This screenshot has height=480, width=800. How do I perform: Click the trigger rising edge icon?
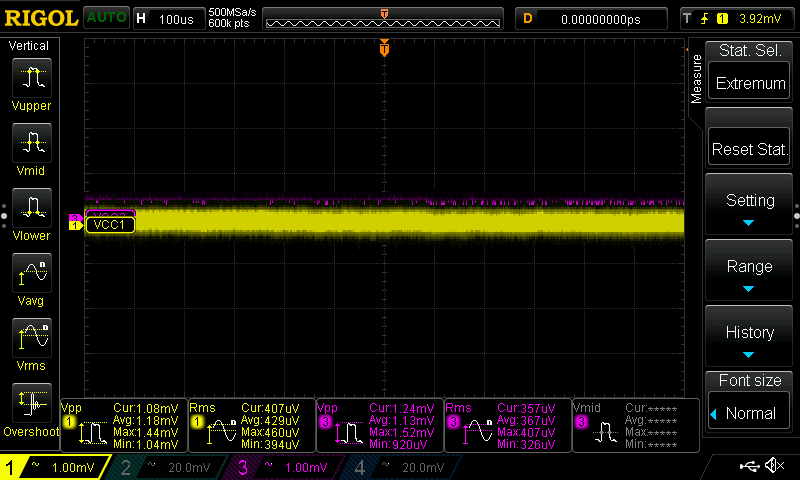705,19
